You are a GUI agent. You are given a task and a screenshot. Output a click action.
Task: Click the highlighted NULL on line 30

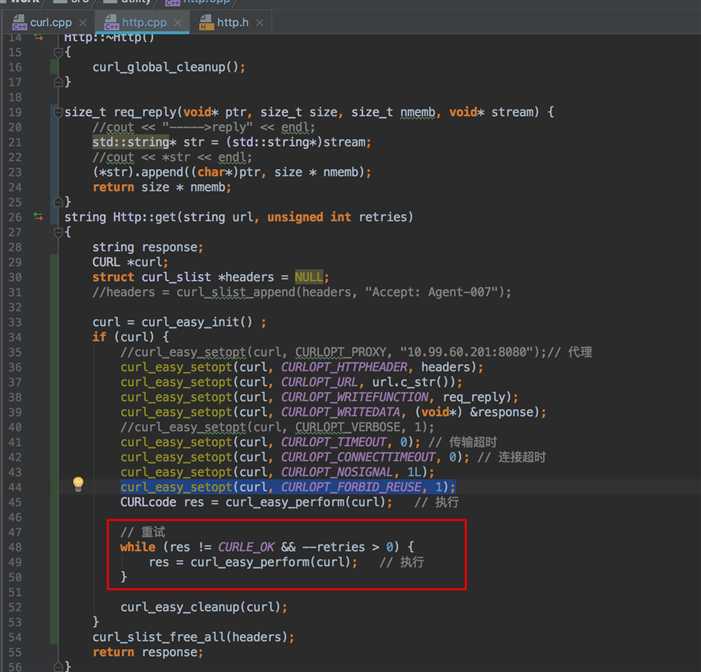click(308, 277)
